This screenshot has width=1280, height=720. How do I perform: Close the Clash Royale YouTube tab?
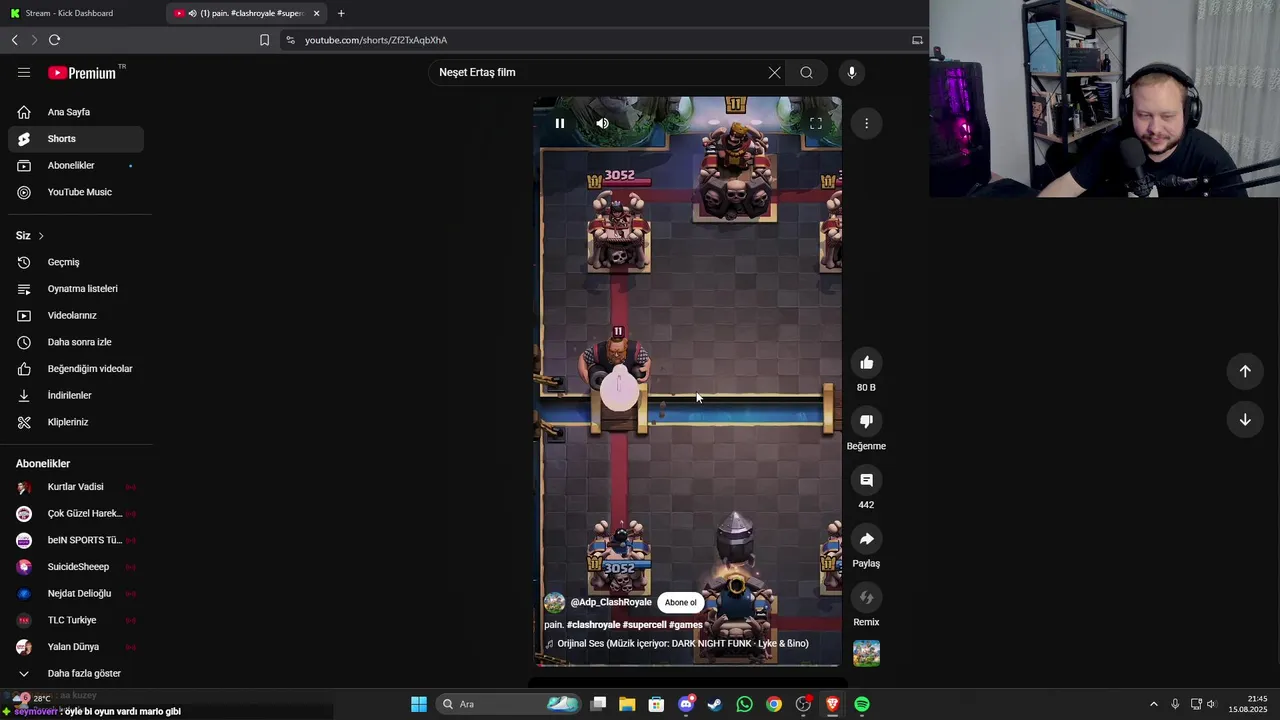(x=316, y=13)
